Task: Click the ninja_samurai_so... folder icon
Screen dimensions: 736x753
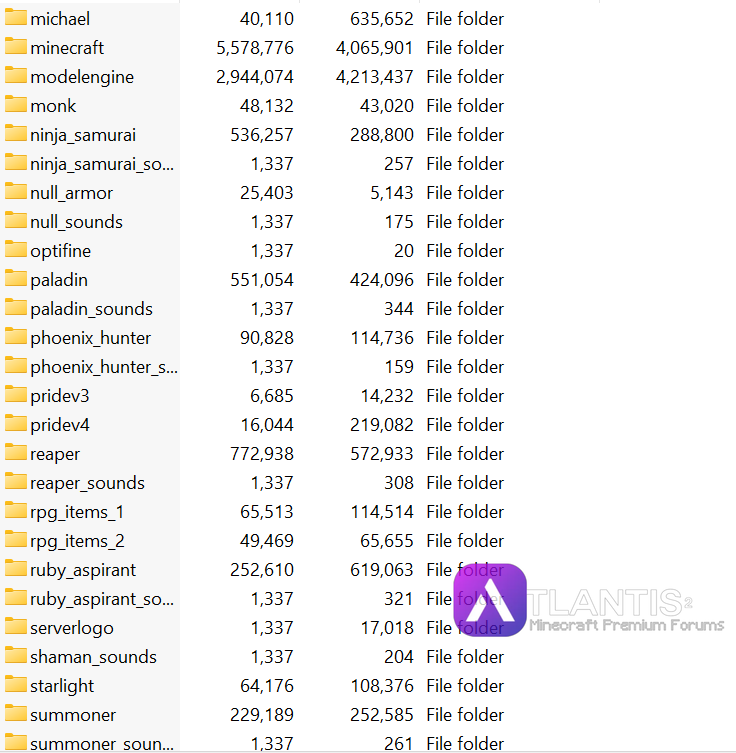Action: [x=16, y=163]
